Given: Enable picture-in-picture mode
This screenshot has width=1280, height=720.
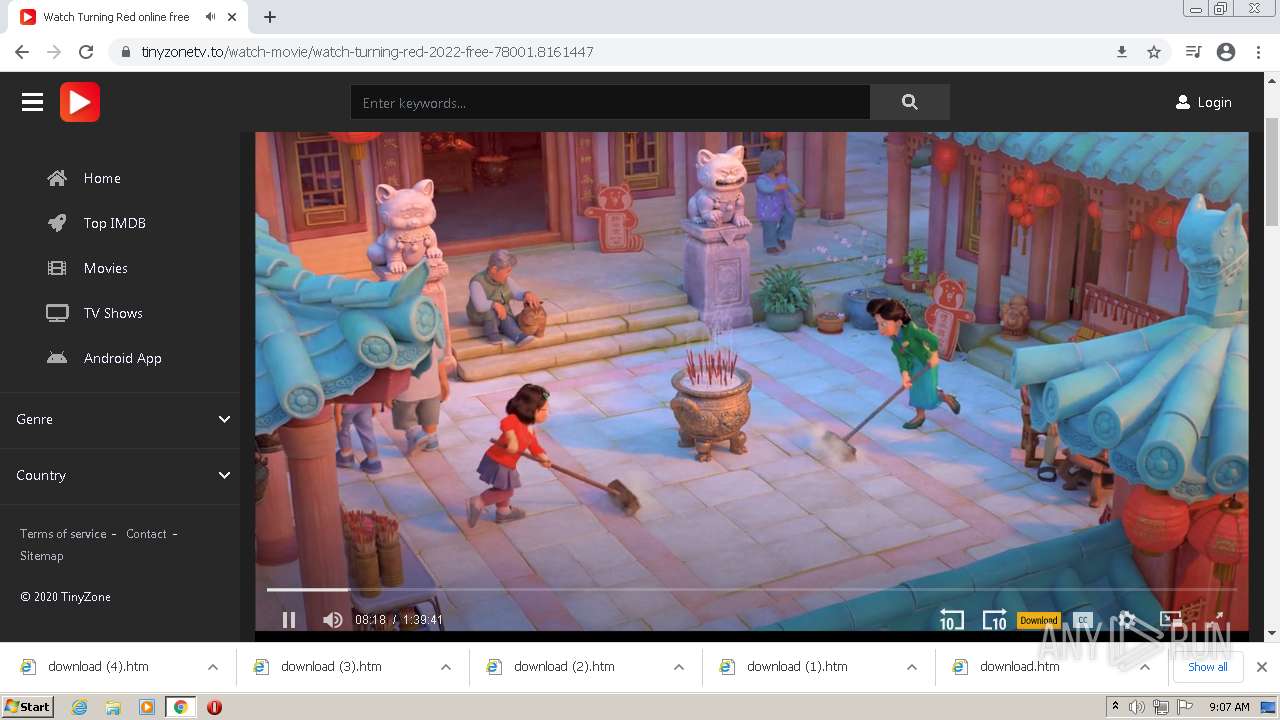Looking at the screenshot, I should tap(1170, 620).
